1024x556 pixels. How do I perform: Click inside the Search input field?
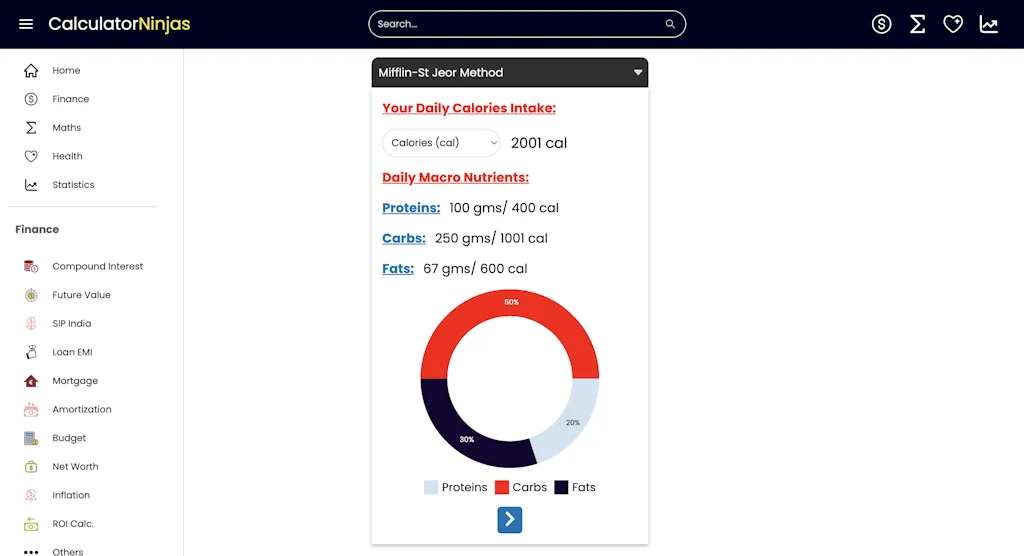pyautogui.click(x=515, y=24)
